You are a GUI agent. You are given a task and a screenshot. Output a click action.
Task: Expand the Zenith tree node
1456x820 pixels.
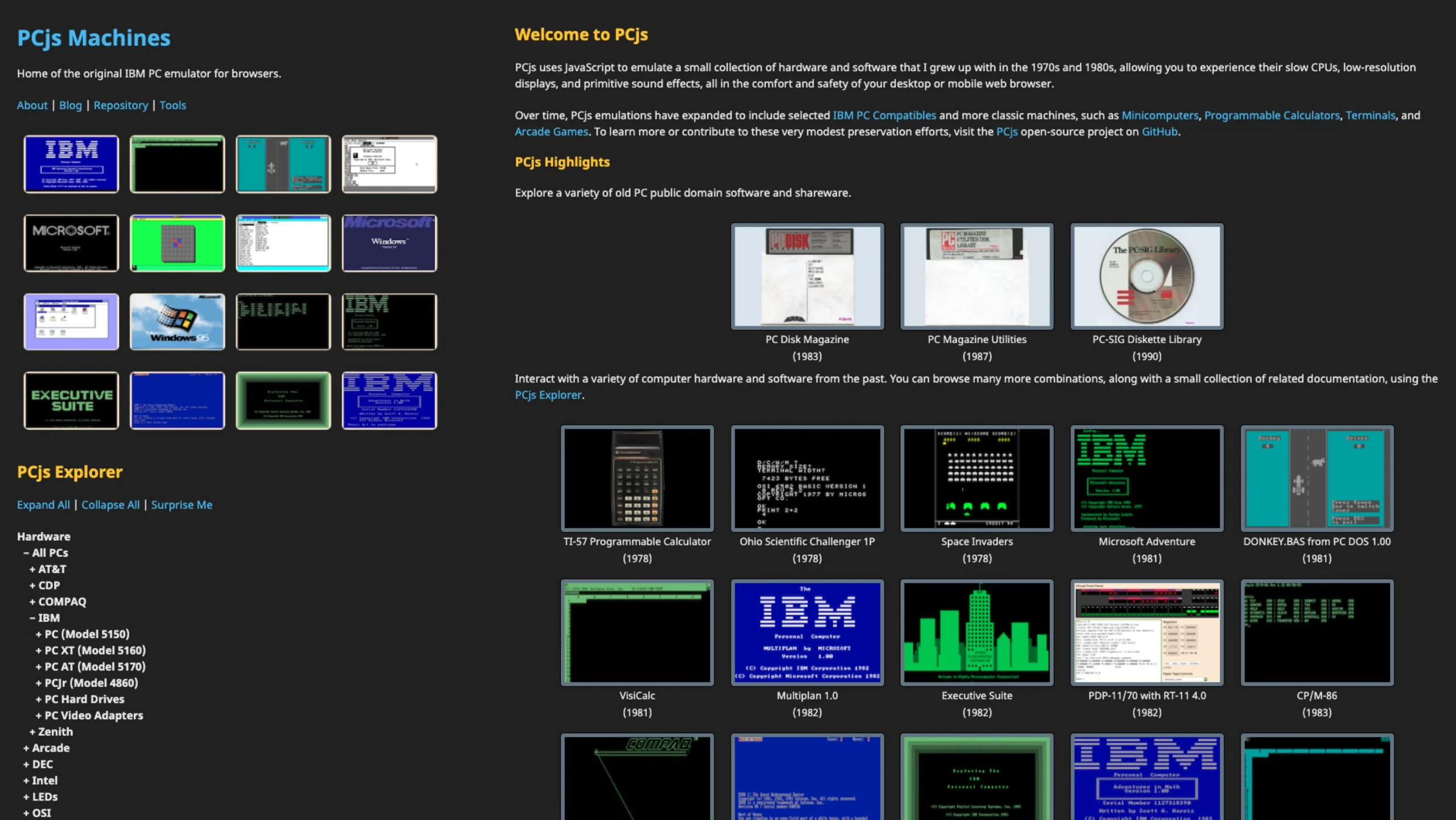[51, 732]
